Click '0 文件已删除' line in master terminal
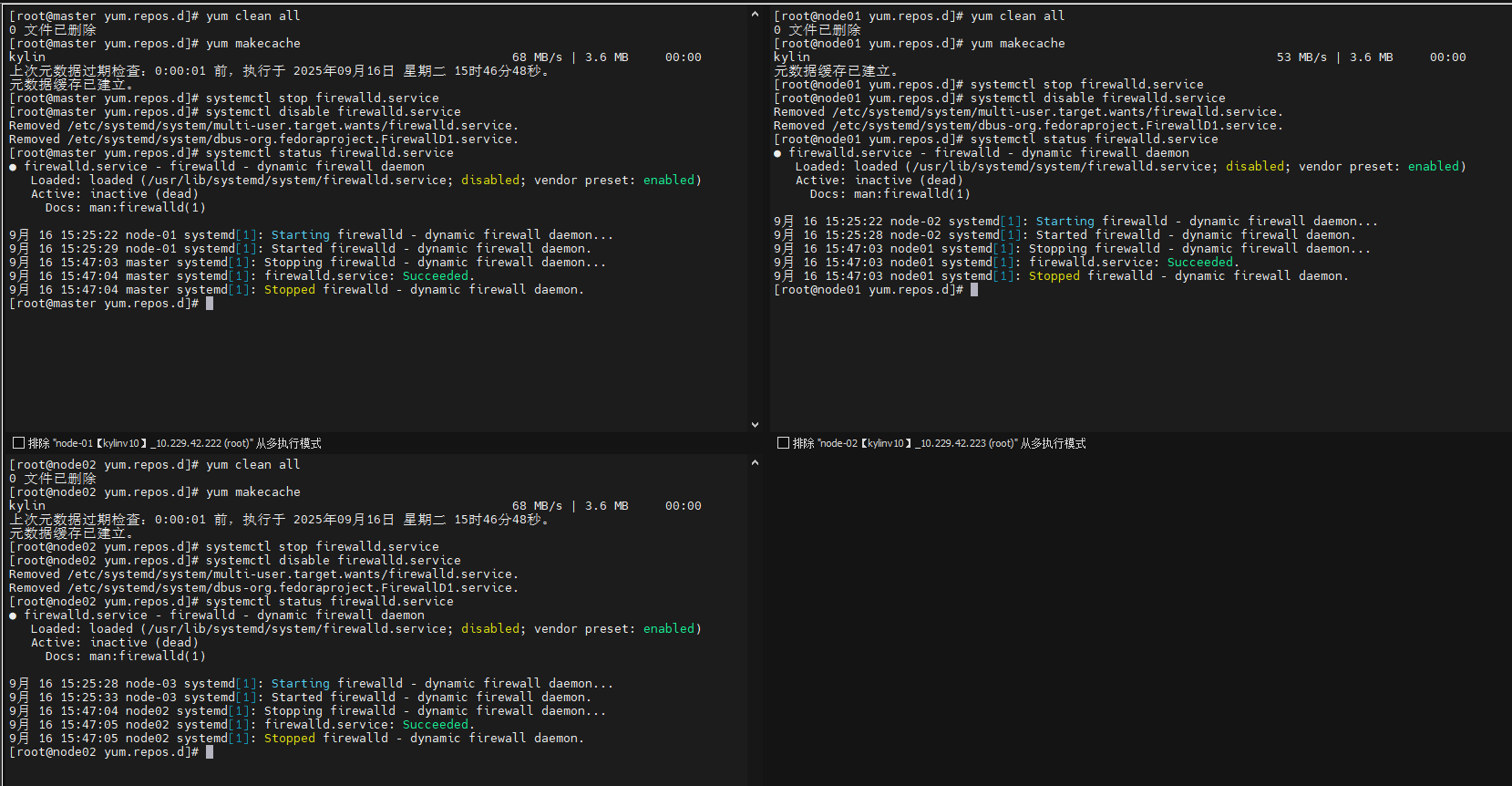1512x786 pixels. tap(53, 30)
